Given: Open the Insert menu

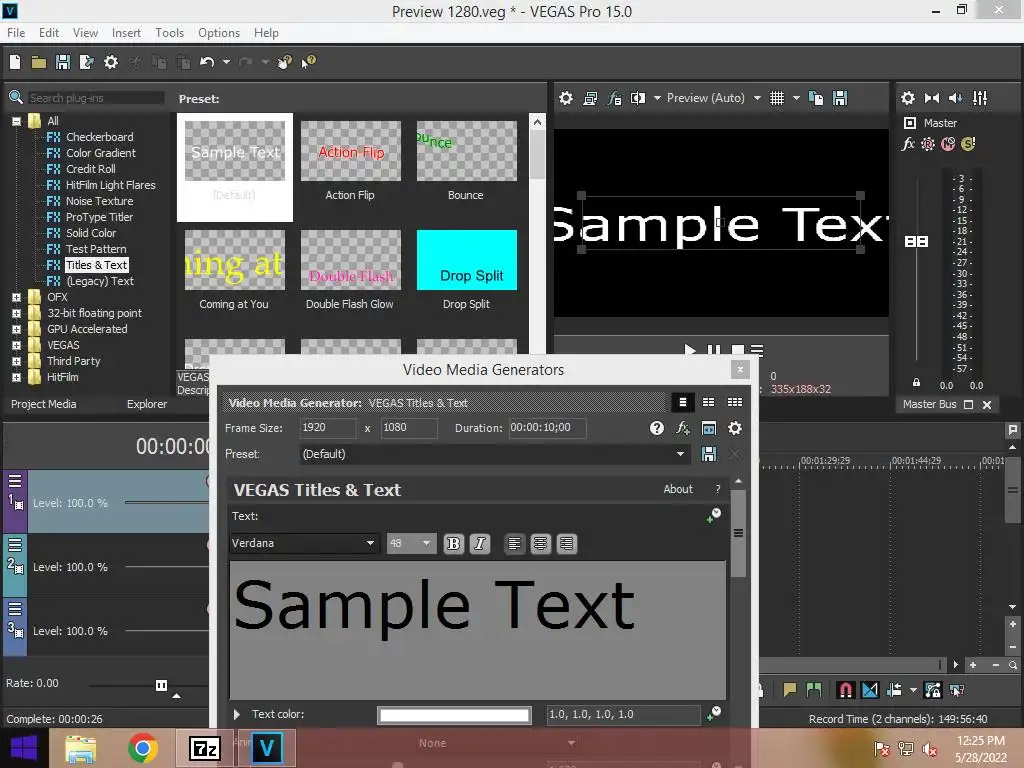Looking at the screenshot, I should 126,33.
